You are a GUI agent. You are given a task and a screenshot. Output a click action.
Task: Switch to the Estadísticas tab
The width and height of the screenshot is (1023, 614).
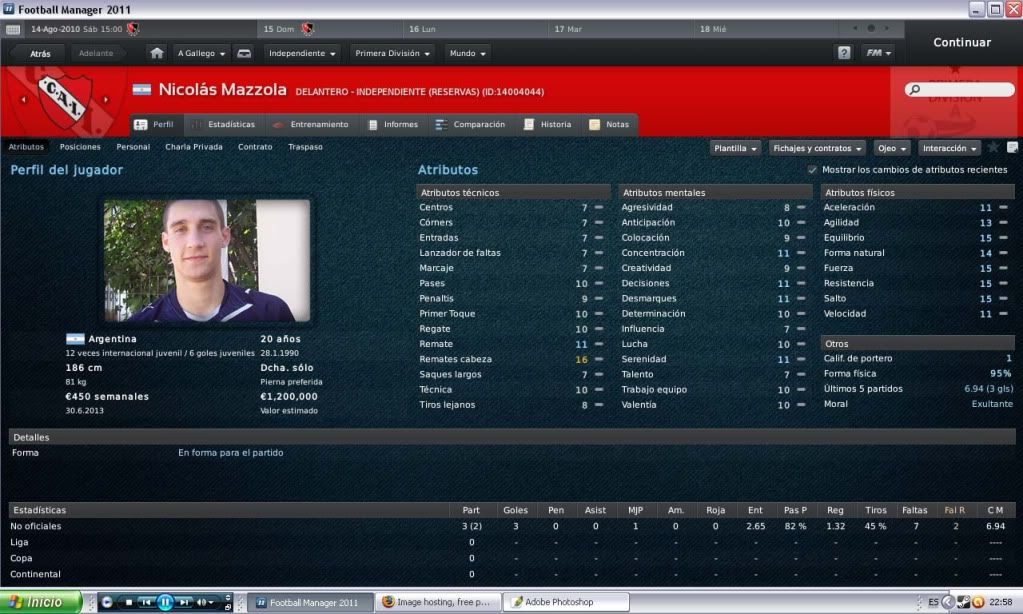222,125
